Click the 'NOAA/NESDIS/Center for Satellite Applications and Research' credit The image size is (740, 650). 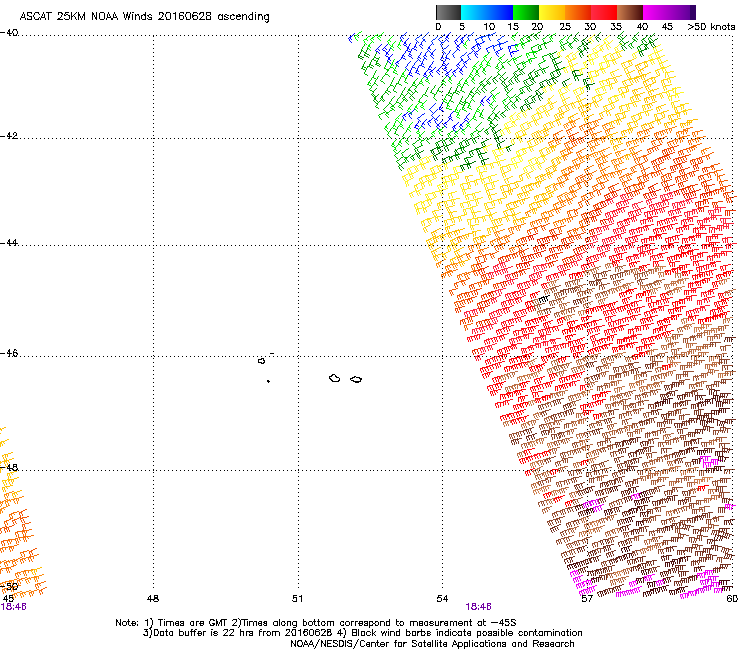tap(432, 644)
